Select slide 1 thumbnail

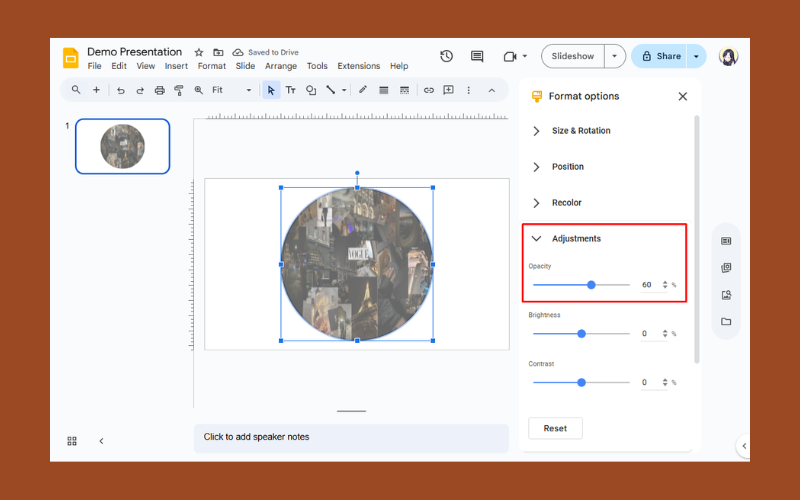pyautogui.click(x=122, y=146)
